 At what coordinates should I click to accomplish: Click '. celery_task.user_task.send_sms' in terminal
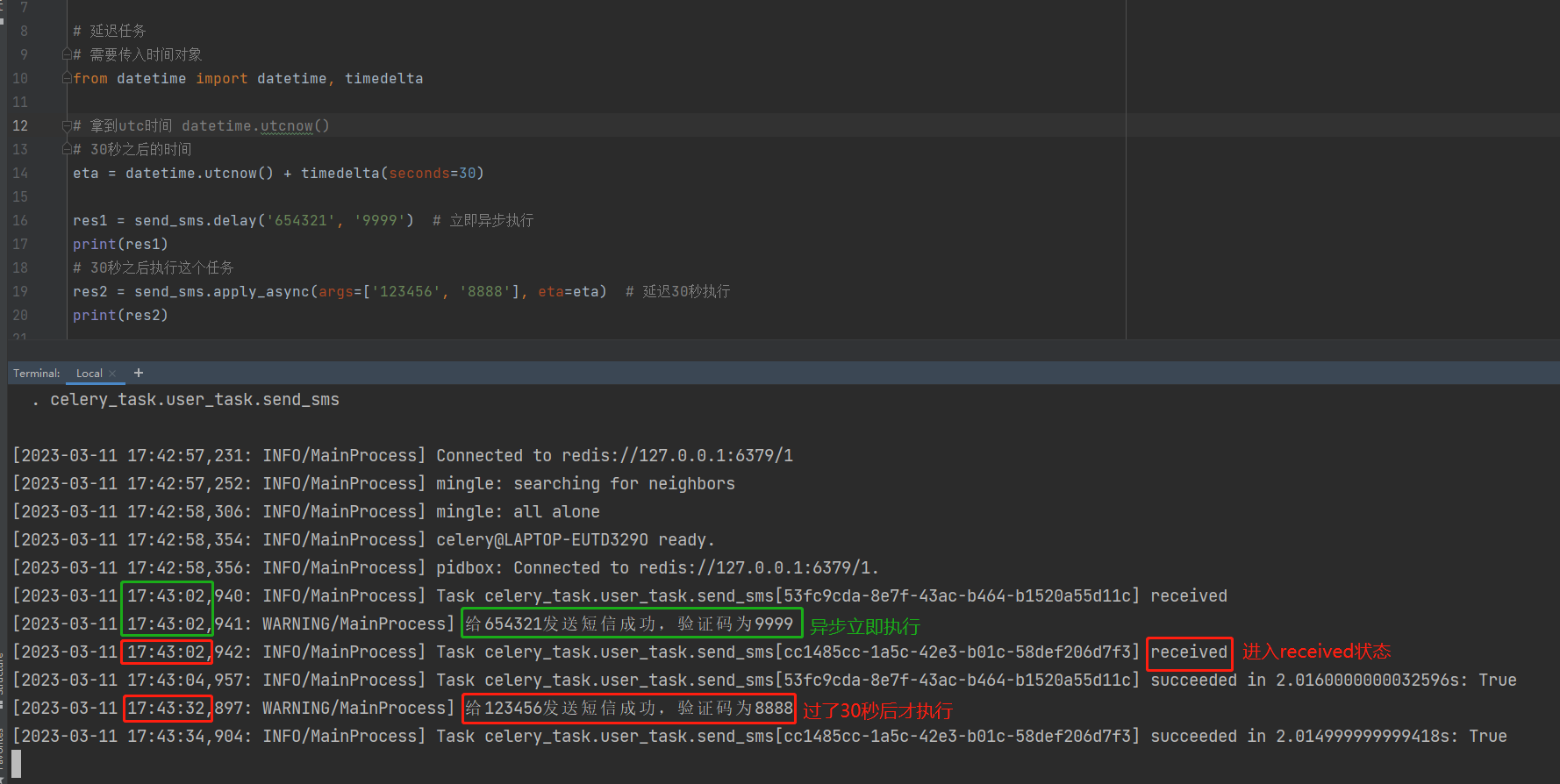click(185, 400)
